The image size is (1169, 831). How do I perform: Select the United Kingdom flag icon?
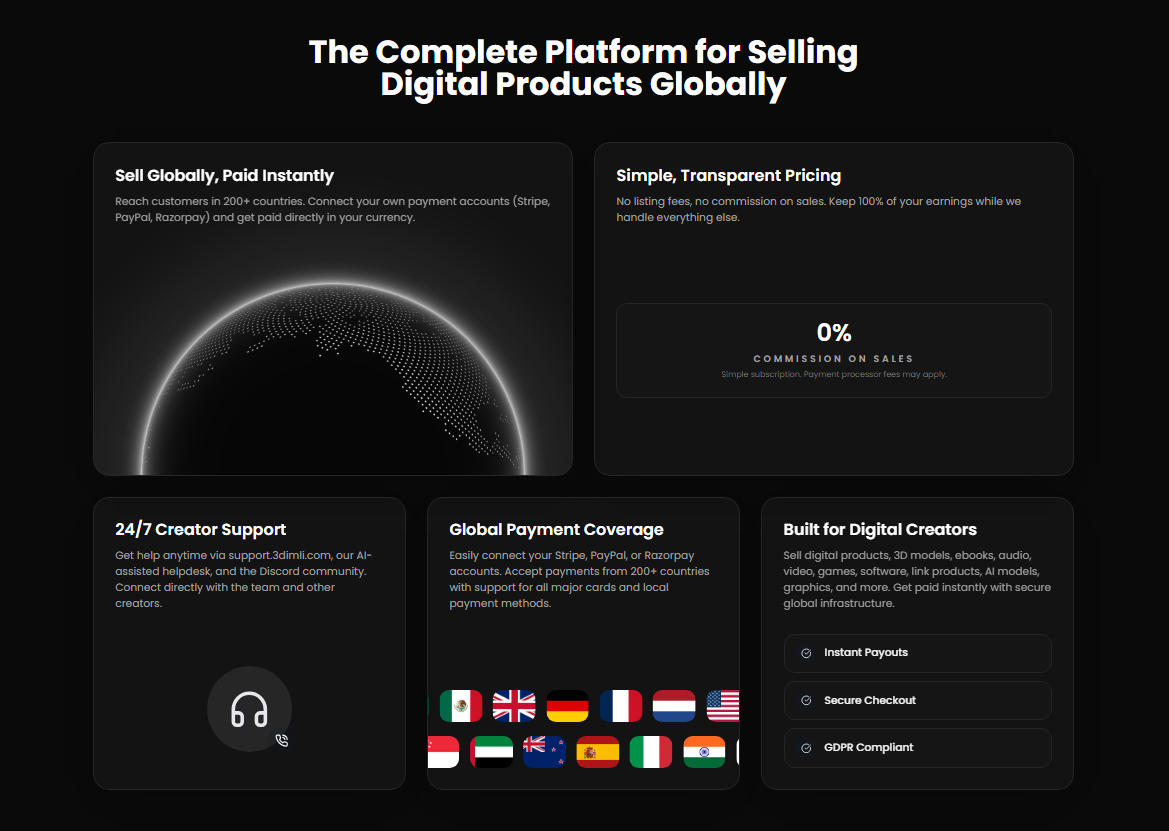514,706
